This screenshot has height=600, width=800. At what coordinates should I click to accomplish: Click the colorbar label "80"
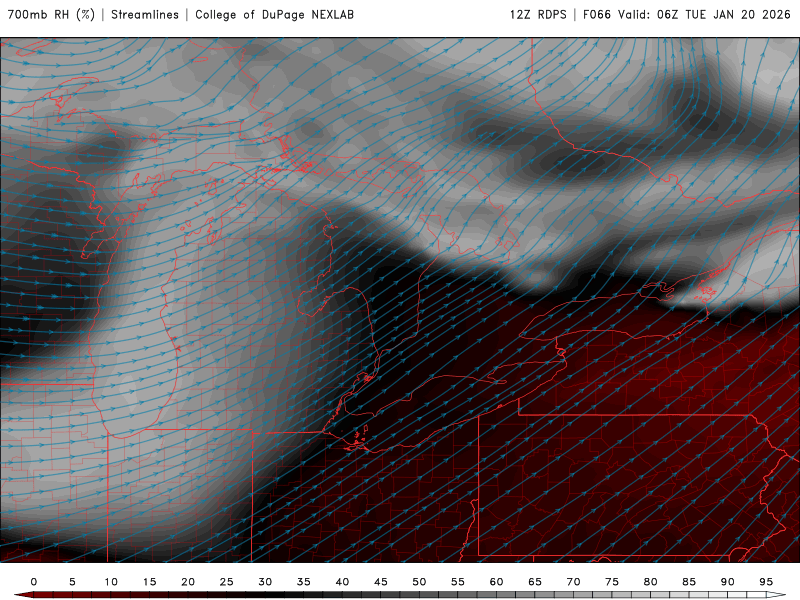[x=651, y=582]
